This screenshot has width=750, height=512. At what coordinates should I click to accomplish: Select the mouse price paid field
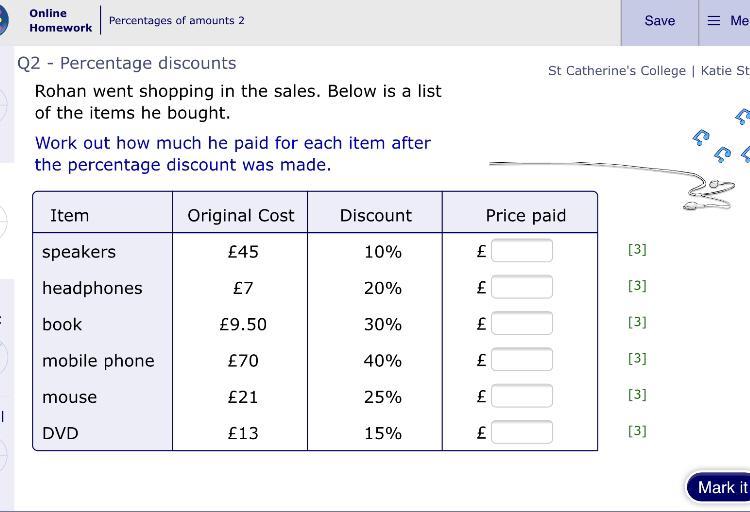(521, 396)
